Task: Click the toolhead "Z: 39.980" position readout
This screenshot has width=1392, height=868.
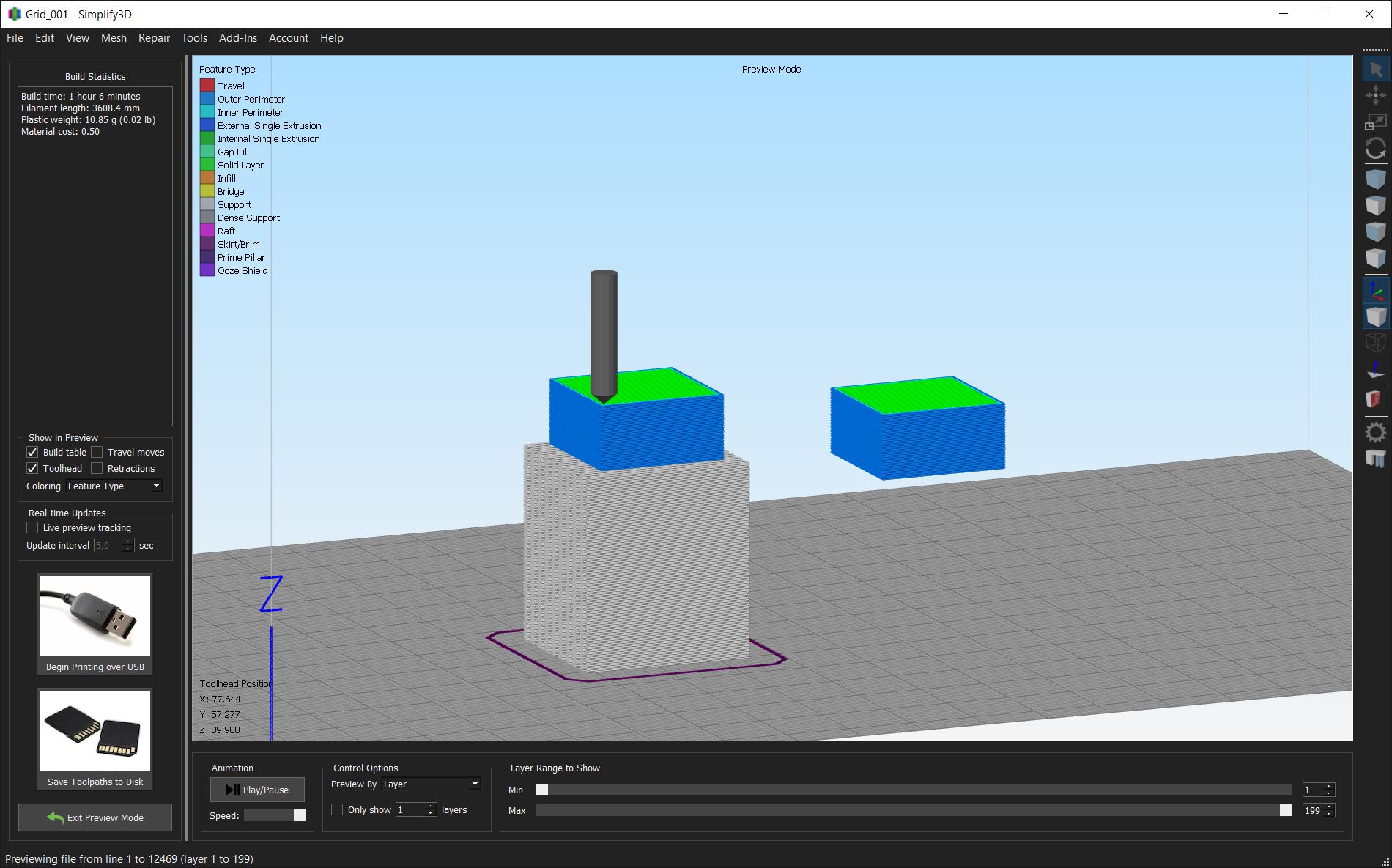Action: tap(220, 730)
